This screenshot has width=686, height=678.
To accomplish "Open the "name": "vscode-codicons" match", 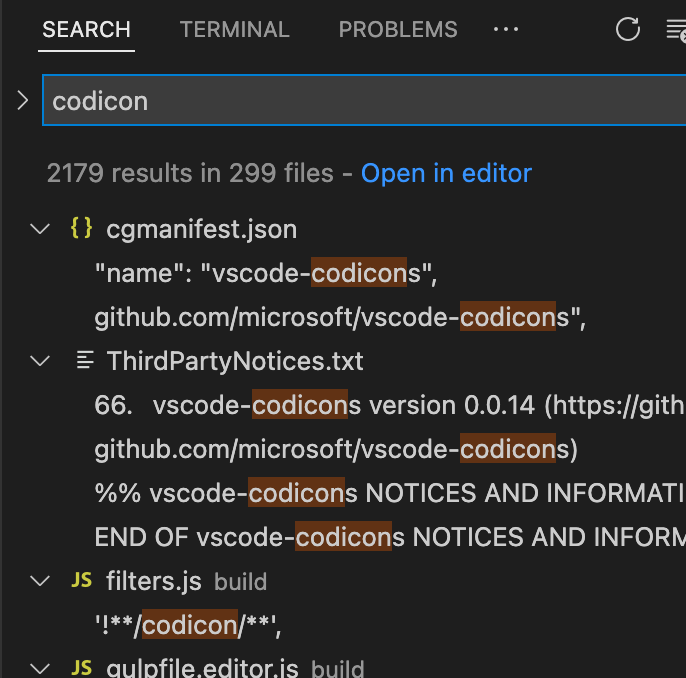I will click(x=267, y=273).
